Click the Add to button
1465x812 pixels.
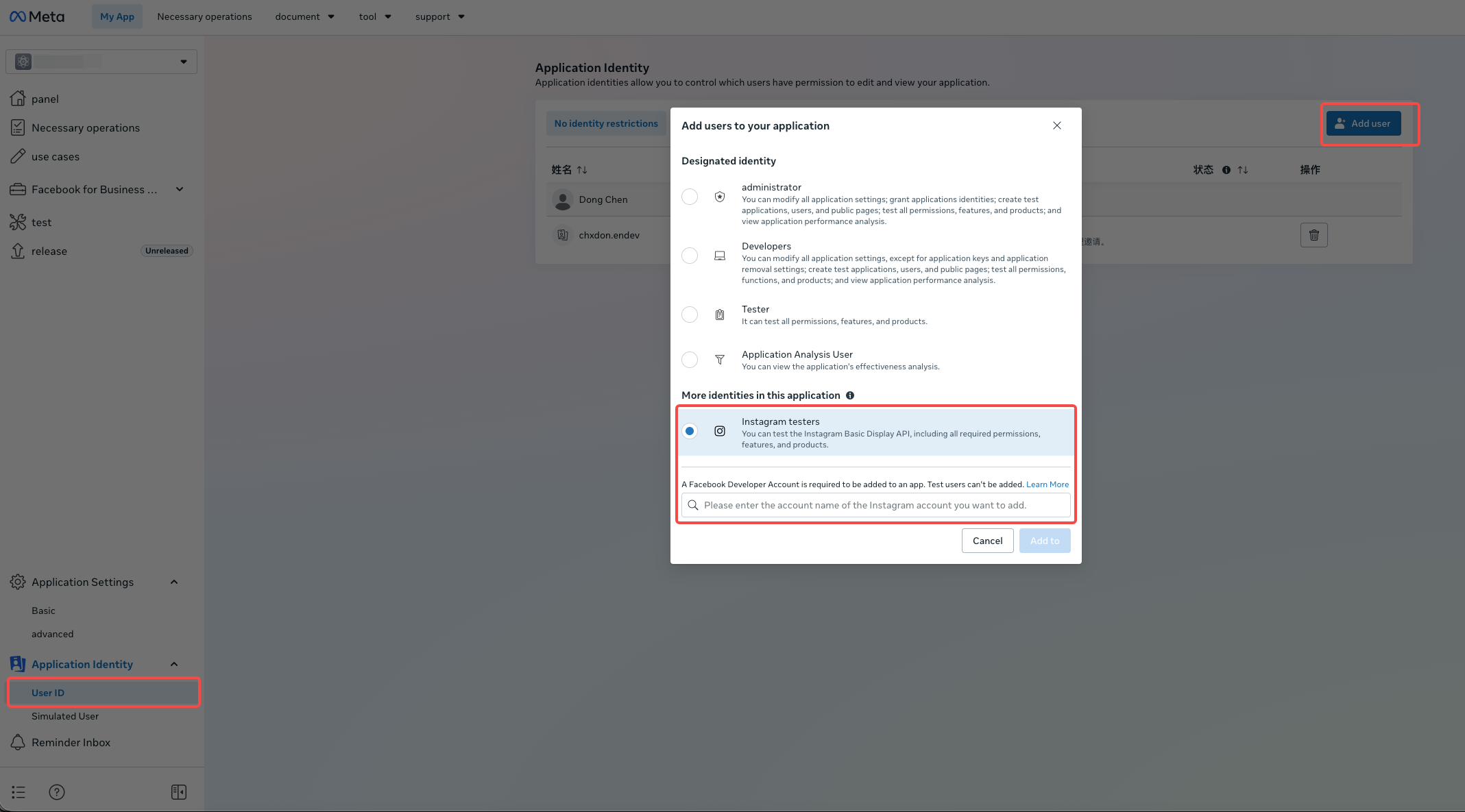[x=1045, y=541]
